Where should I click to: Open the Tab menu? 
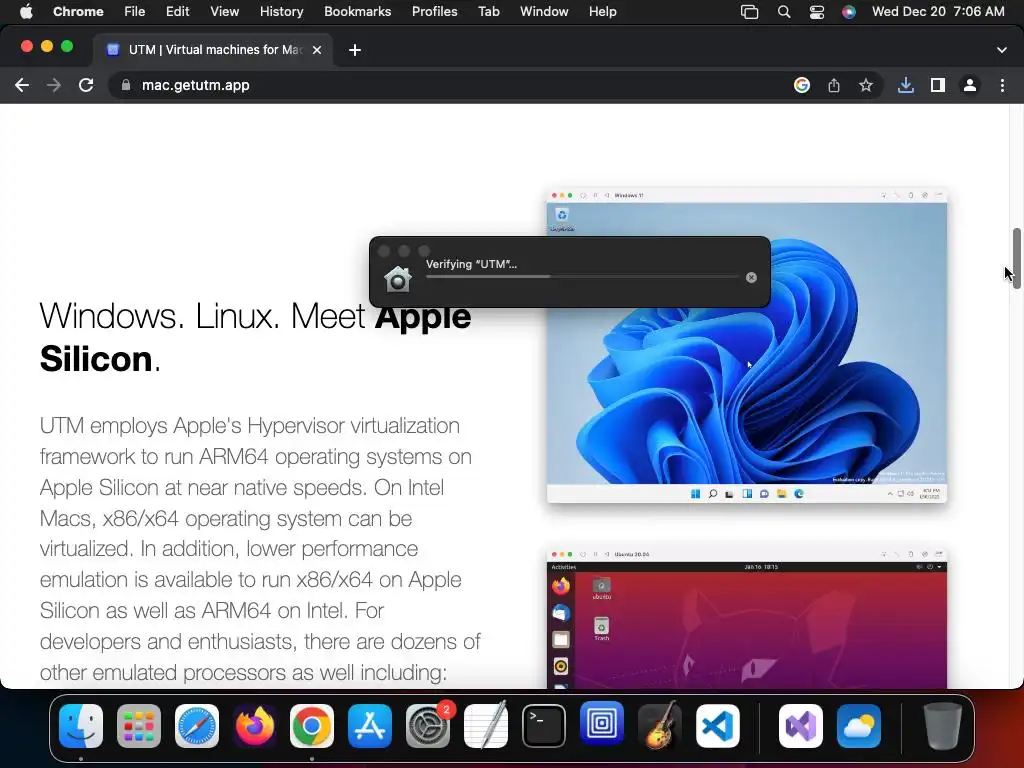488,12
